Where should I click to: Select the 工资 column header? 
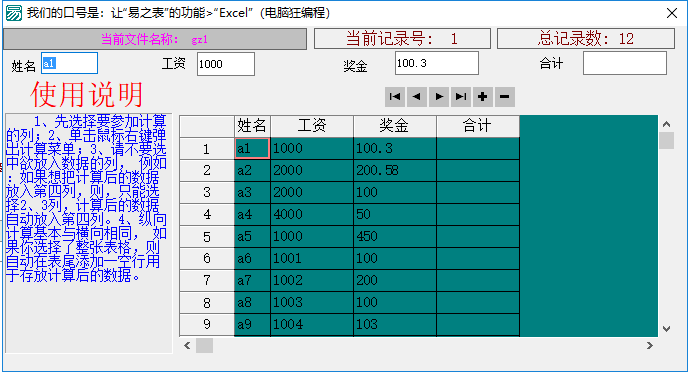coord(312,126)
